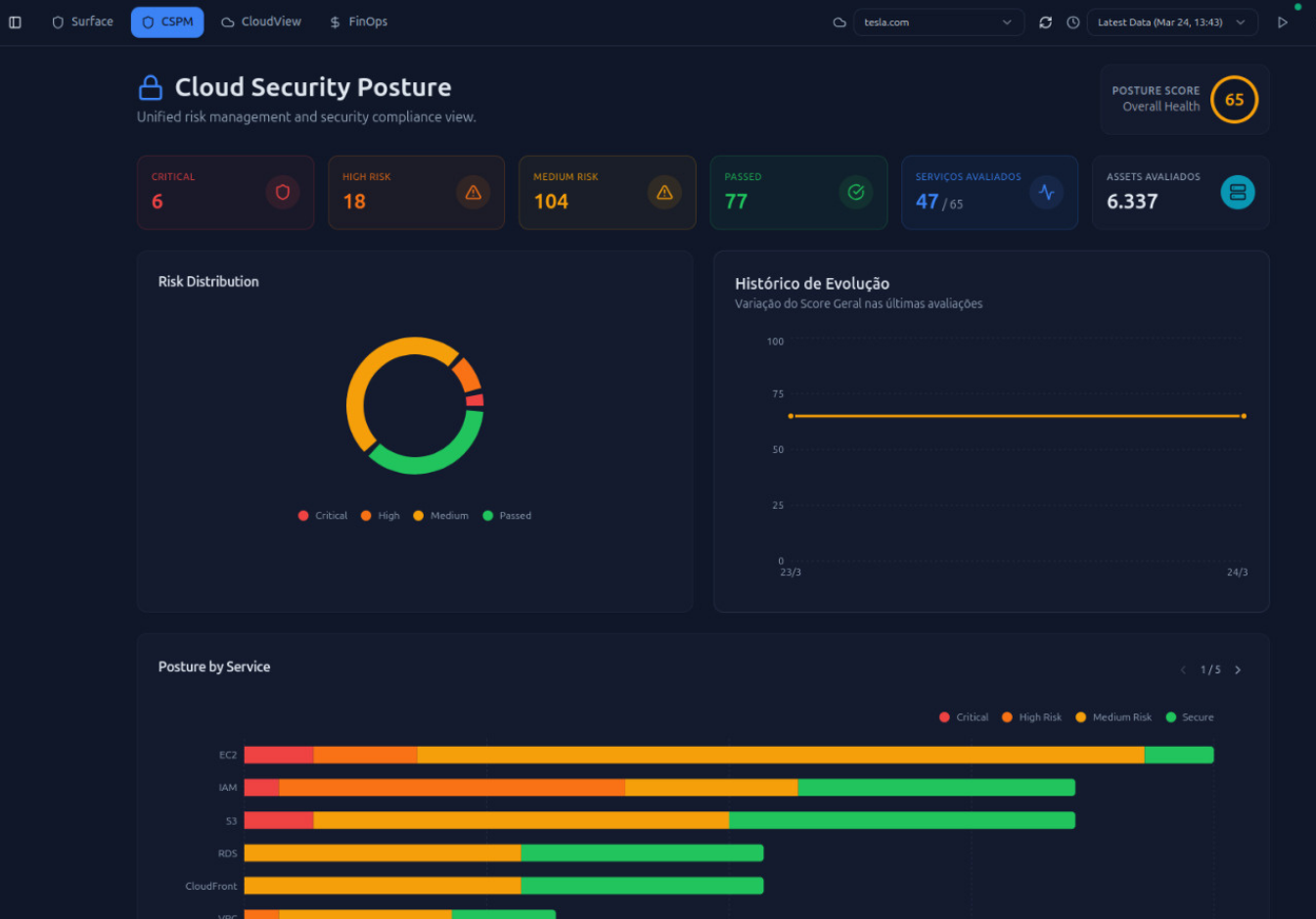
Task: Click the Posture Score 65 circle gauge
Action: [1234, 99]
